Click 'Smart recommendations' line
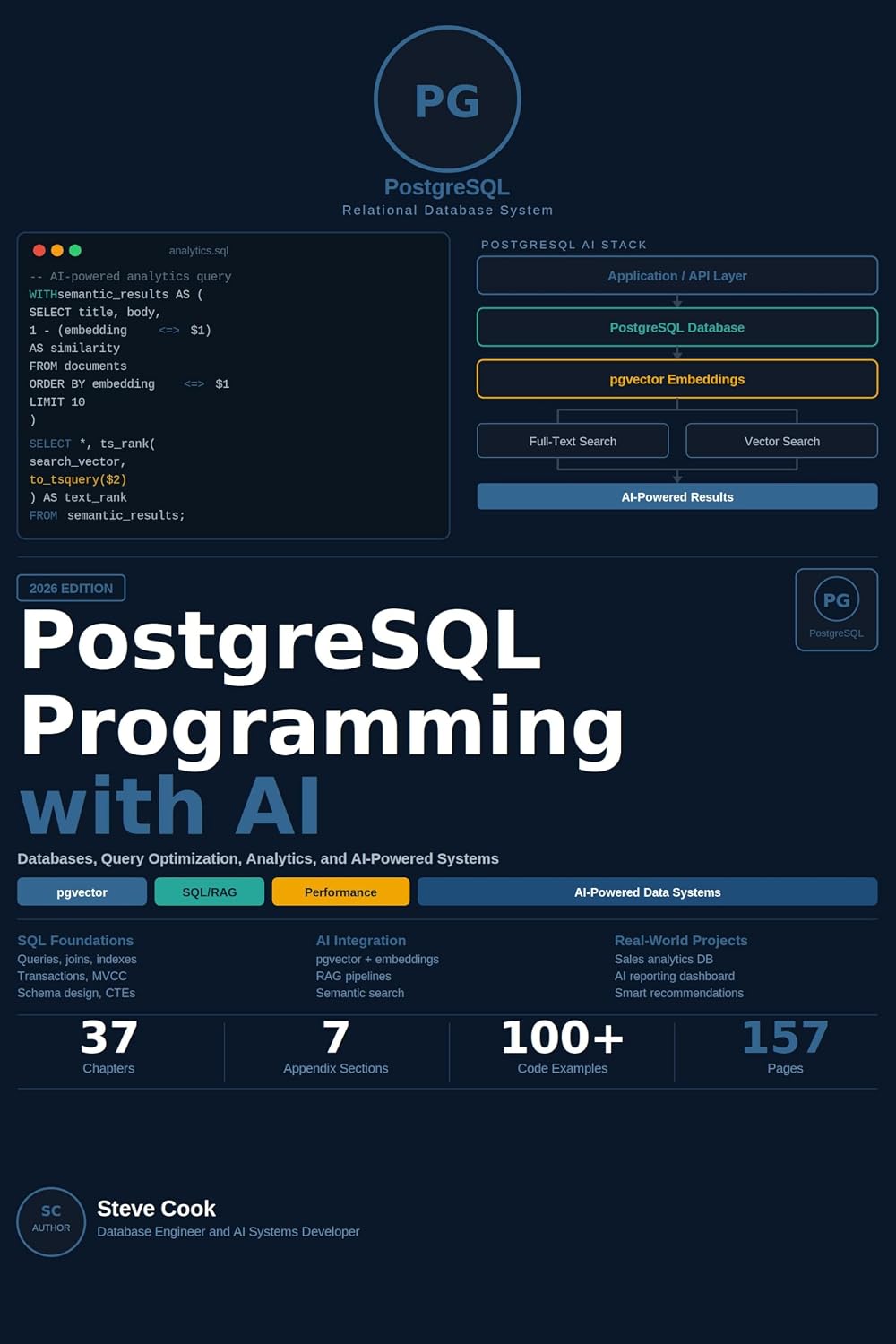The width and height of the screenshot is (896, 1344). point(679,994)
